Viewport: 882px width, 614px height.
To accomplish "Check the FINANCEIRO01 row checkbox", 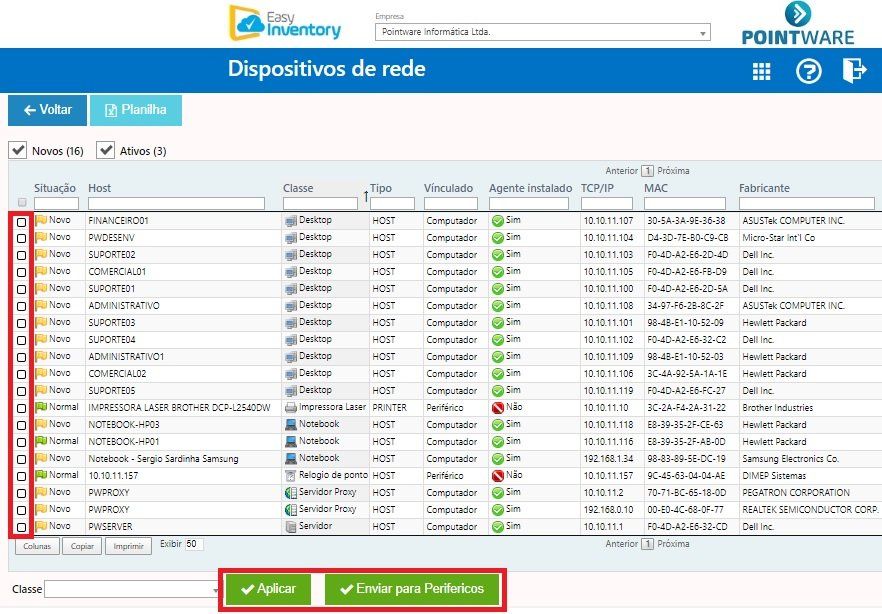I will 21,222.
